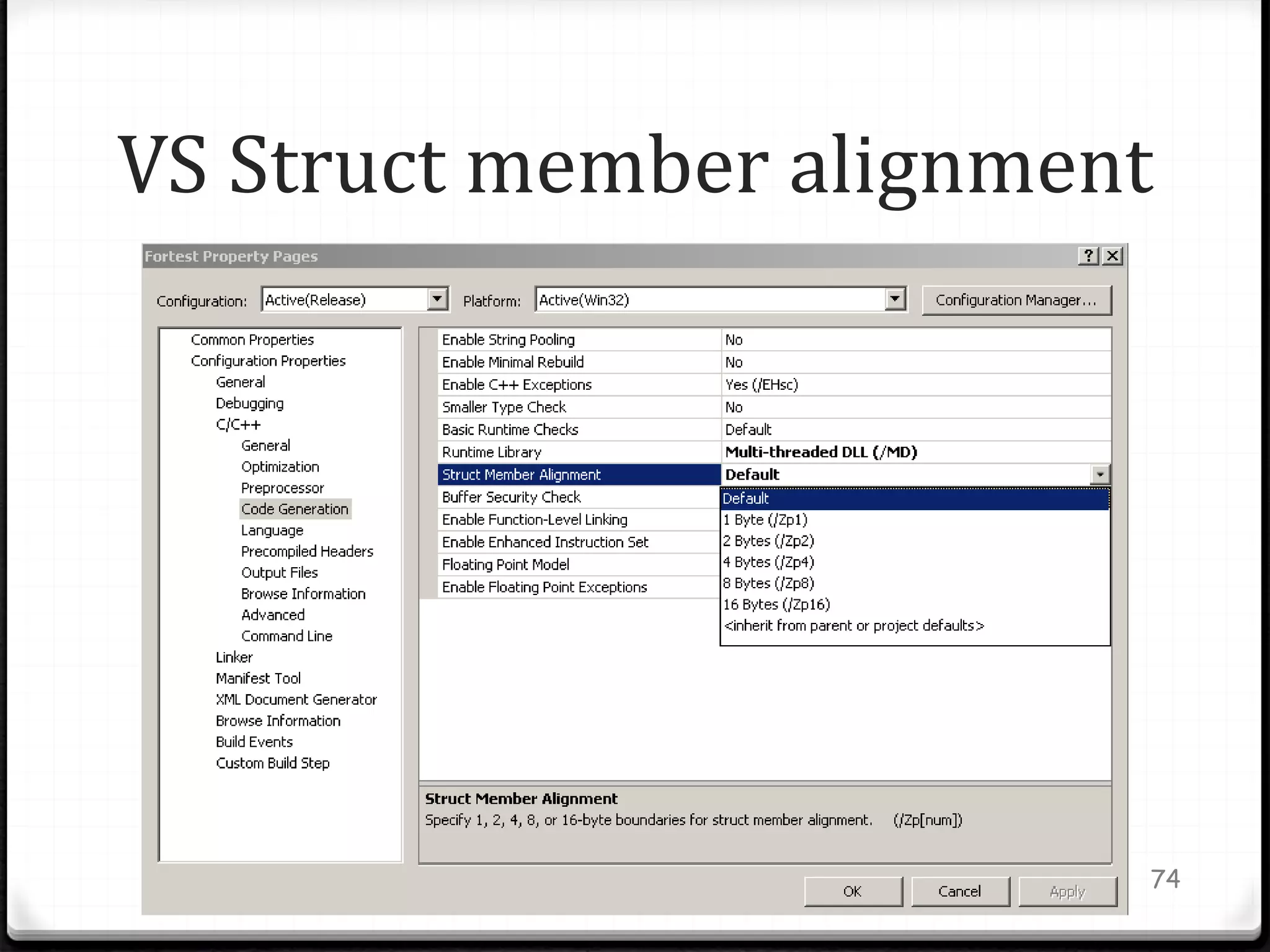The width and height of the screenshot is (1270, 952).
Task: Select the Smaller Type Check property
Action: pos(579,407)
